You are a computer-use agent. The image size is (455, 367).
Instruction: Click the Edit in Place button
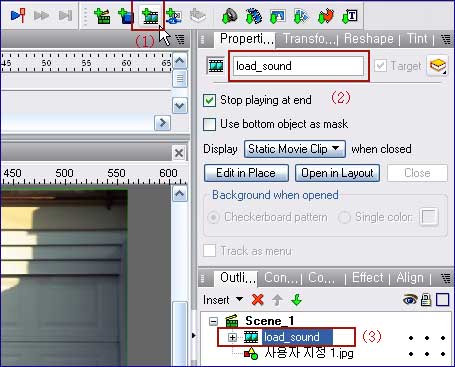click(246, 173)
